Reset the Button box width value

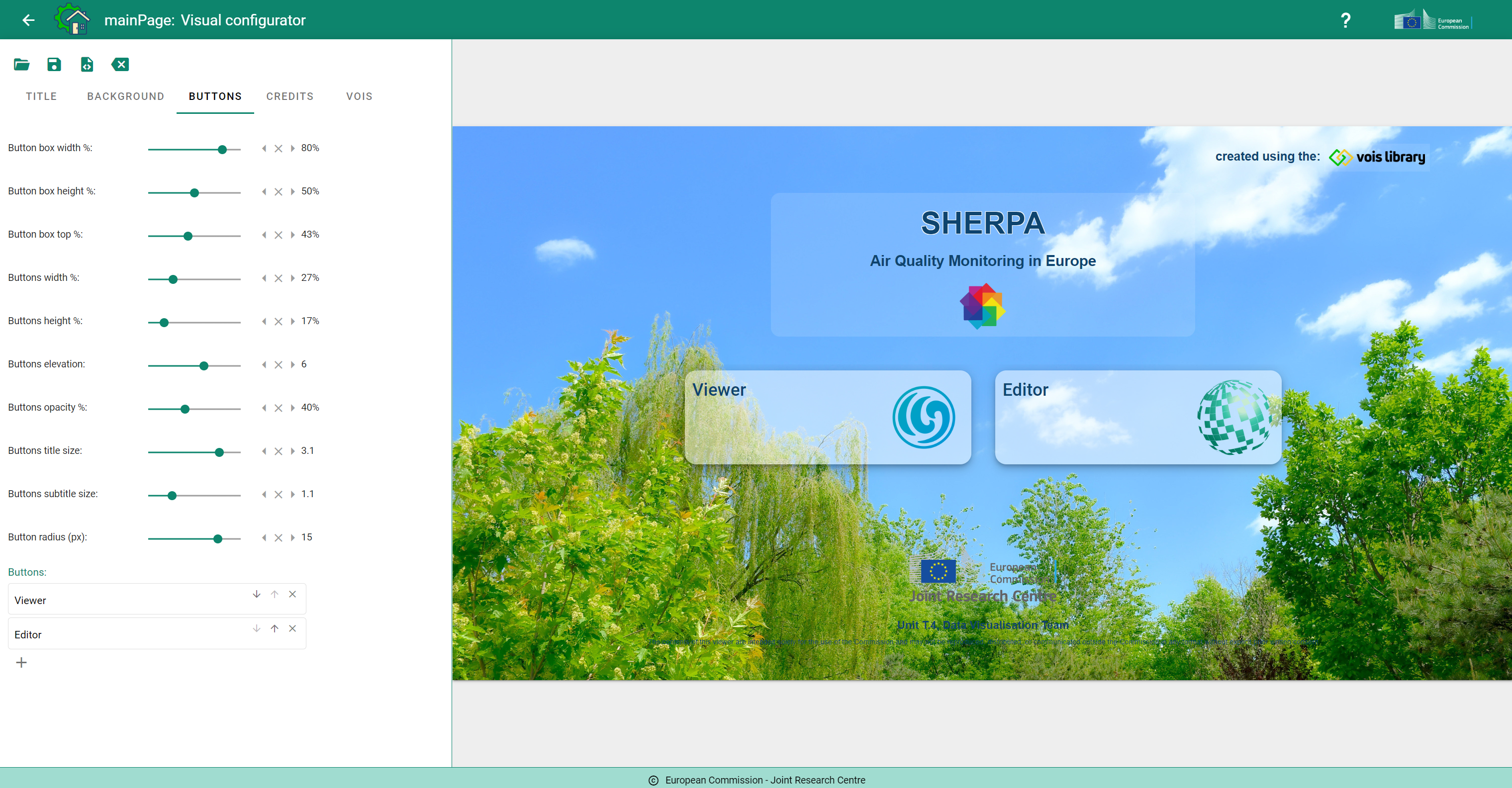pos(278,149)
